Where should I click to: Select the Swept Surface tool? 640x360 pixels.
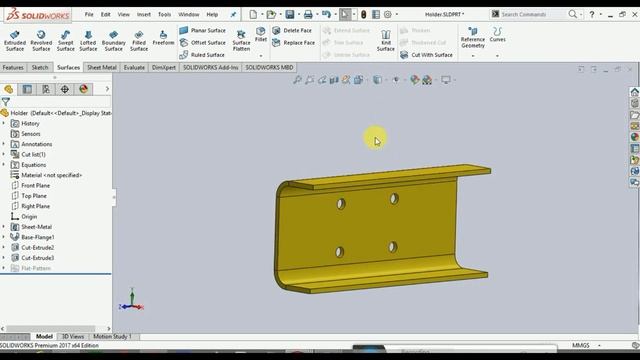(65, 40)
